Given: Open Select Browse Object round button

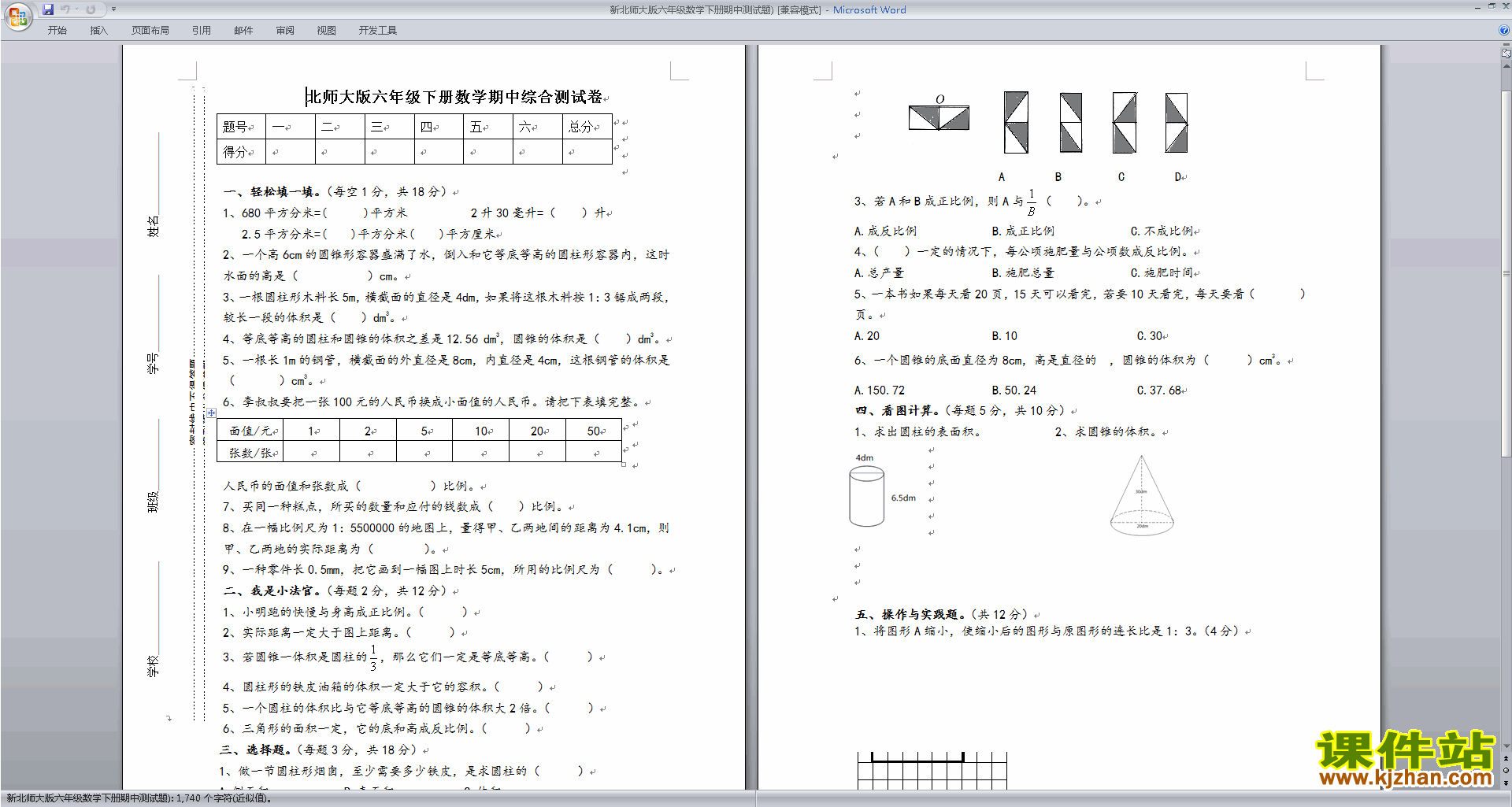Looking at the screenshot, I should coord(1506,771).
